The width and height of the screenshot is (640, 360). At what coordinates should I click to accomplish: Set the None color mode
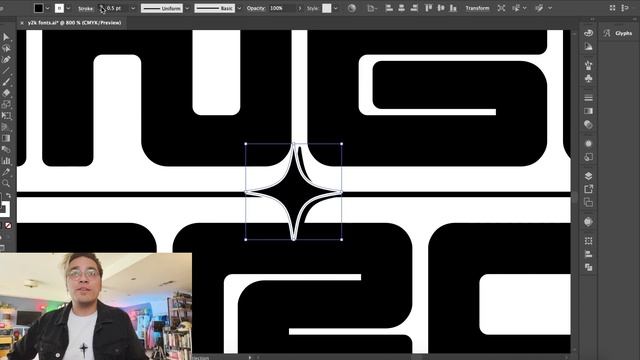(x=8, y=225)
